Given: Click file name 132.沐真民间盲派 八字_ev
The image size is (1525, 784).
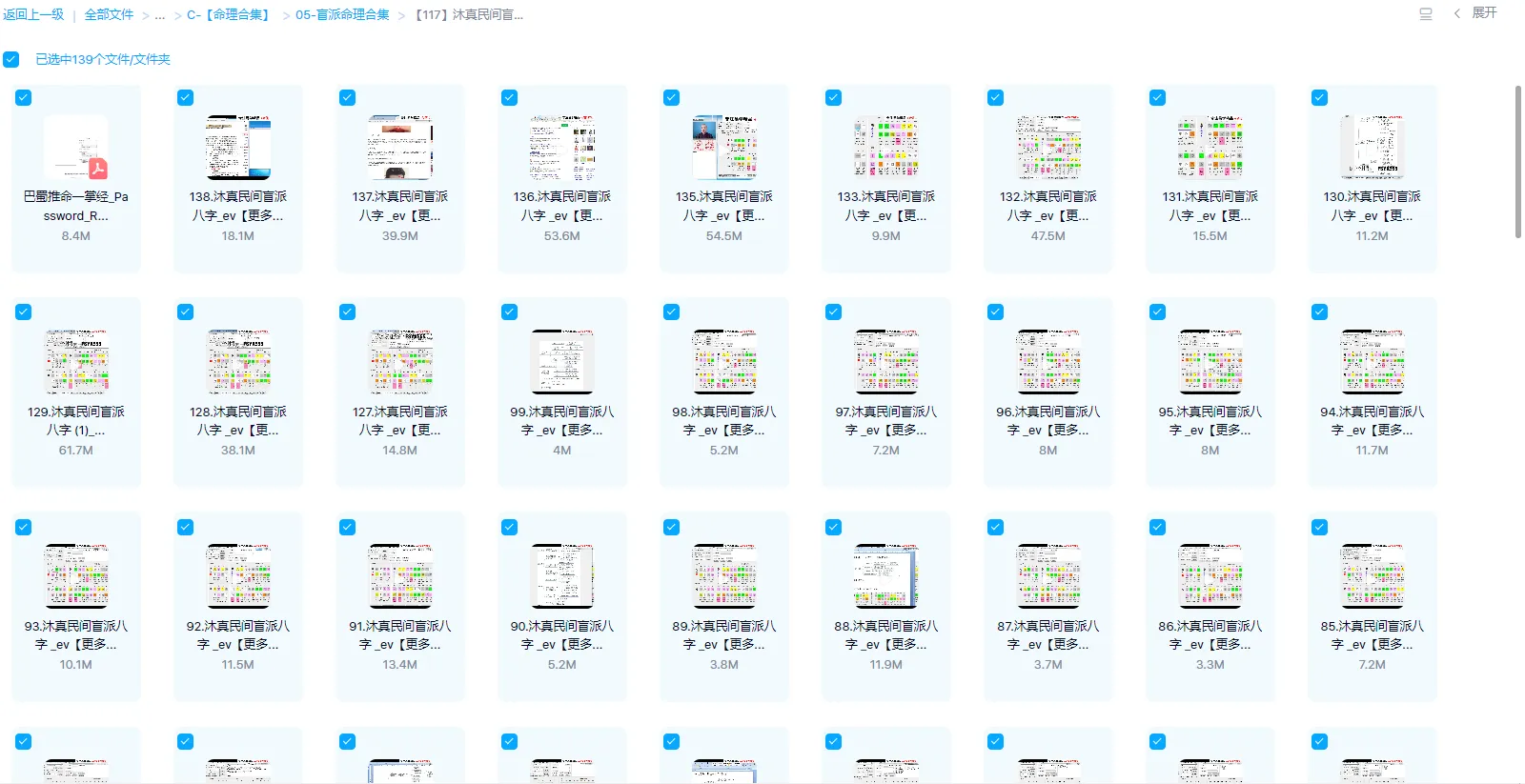Looking at the screenshot, I should tap(1048, 206).
